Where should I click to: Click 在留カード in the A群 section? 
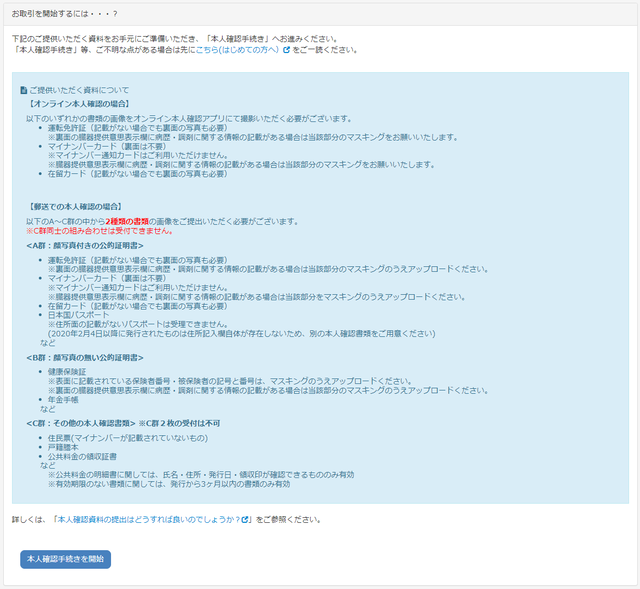coord(138,306)
